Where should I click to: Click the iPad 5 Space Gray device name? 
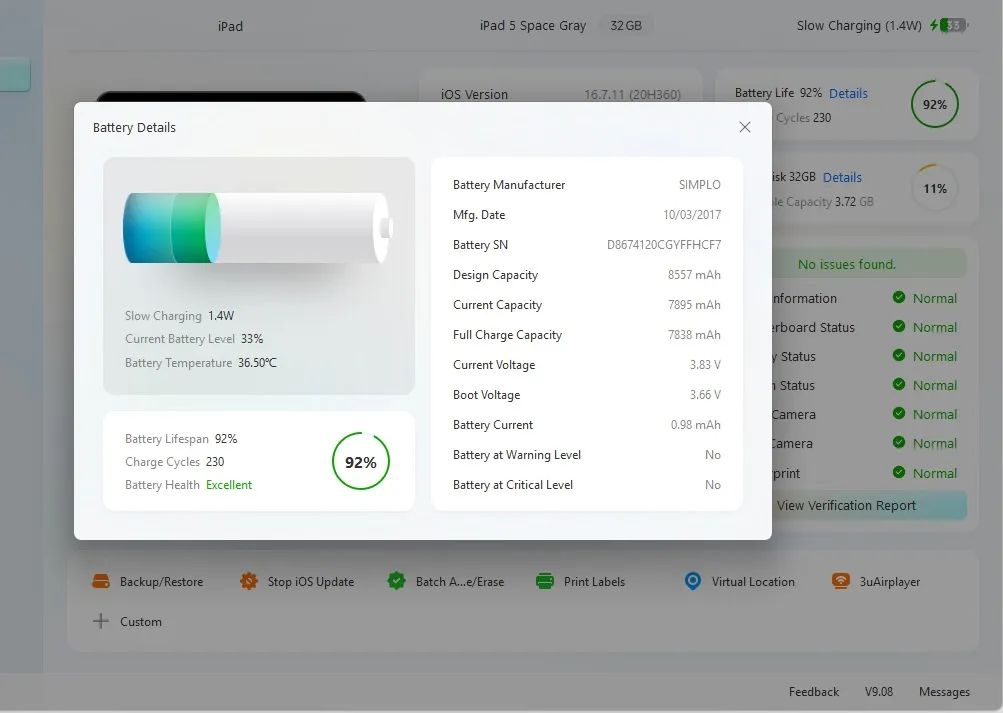(x=533, y=26)
